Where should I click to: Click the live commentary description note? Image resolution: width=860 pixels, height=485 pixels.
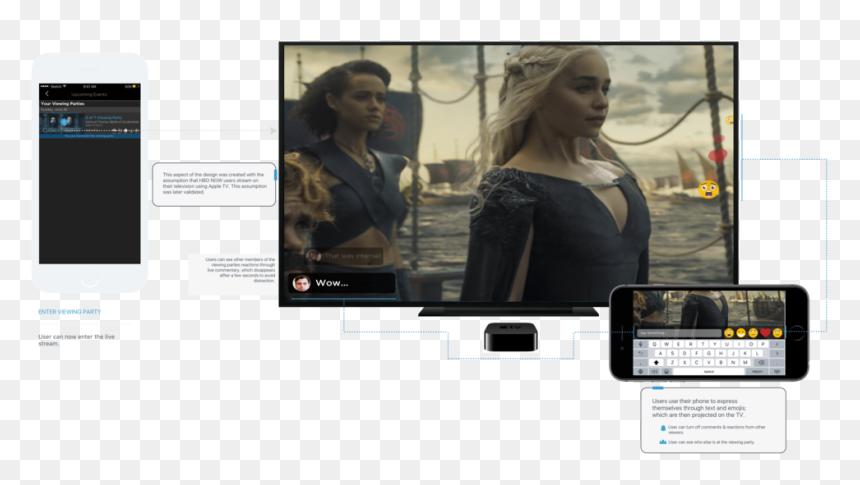pyautogui.click(x=240, y=270)
